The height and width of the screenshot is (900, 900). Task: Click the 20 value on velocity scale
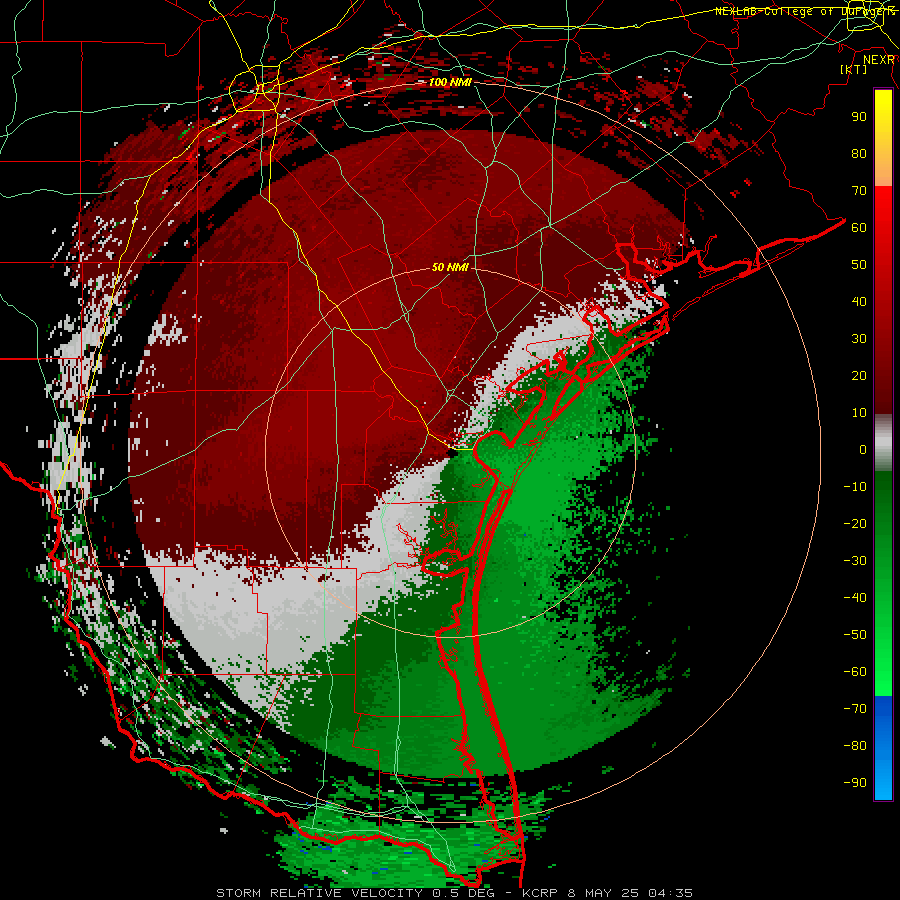(859, 375)
